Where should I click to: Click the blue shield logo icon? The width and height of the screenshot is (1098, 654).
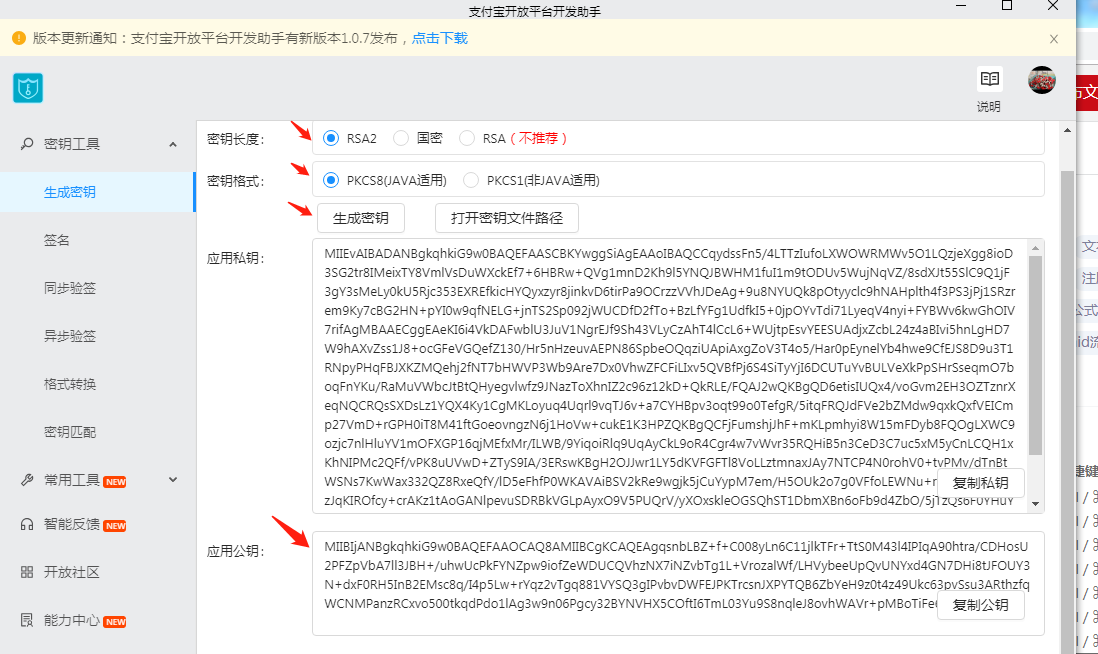click(x=28, y=88)
